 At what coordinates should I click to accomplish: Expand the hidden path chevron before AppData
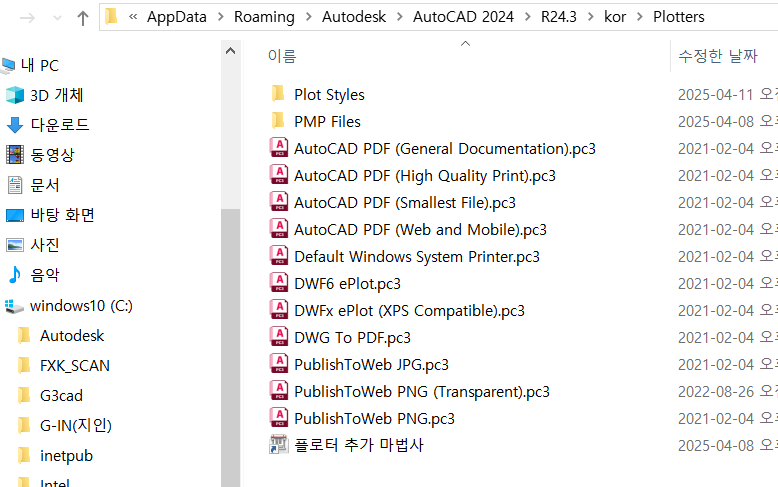coord(133,17)
